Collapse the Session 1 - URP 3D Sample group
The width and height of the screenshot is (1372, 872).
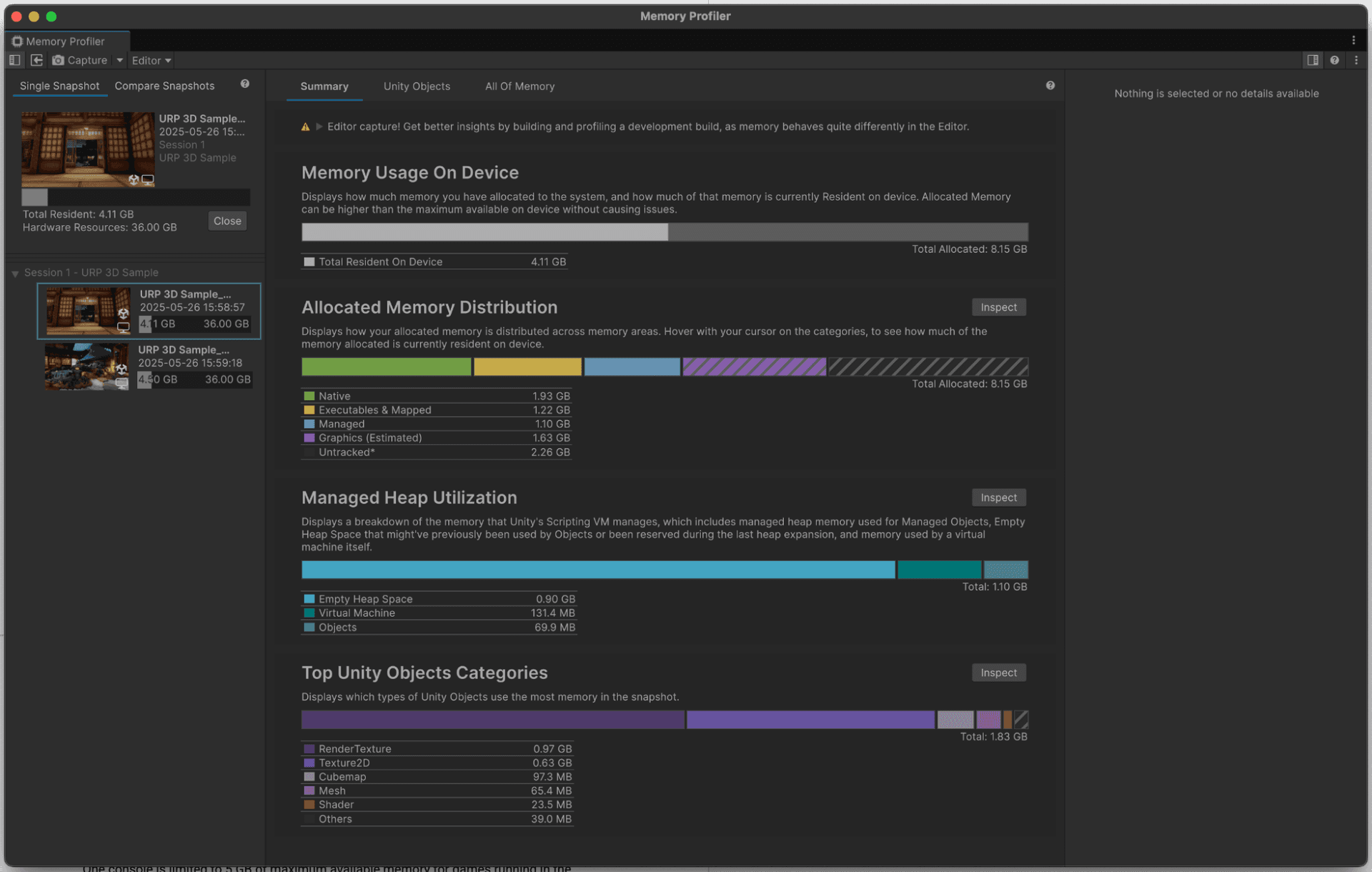pyautogui.click(x=15, y=272)
